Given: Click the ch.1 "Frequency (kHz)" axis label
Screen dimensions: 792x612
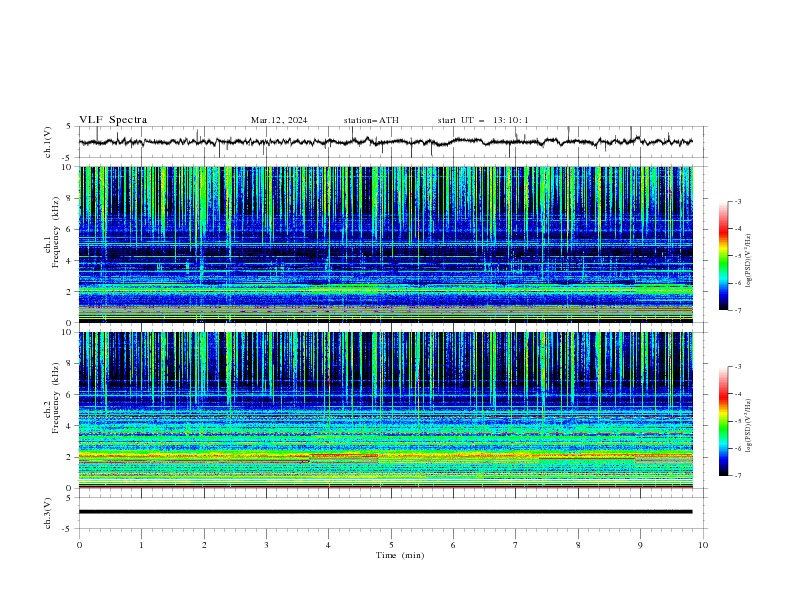Looking at the screenshot, I should 56,232.
